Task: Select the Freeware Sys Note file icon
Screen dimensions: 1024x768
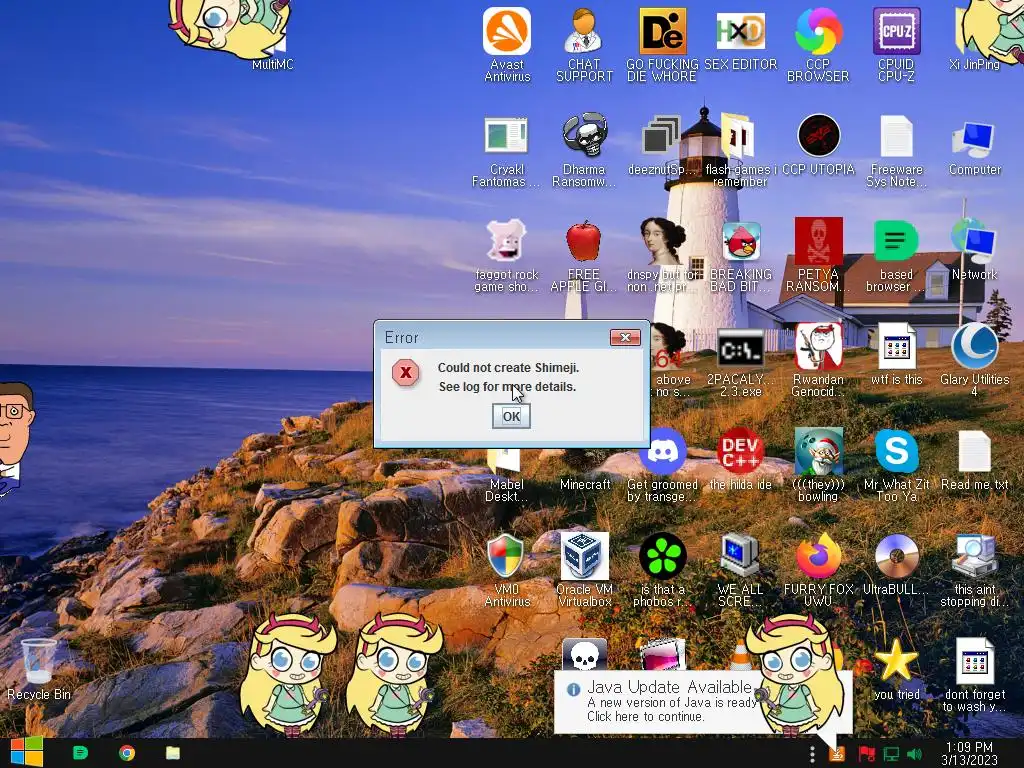Action: coord(896,152)
